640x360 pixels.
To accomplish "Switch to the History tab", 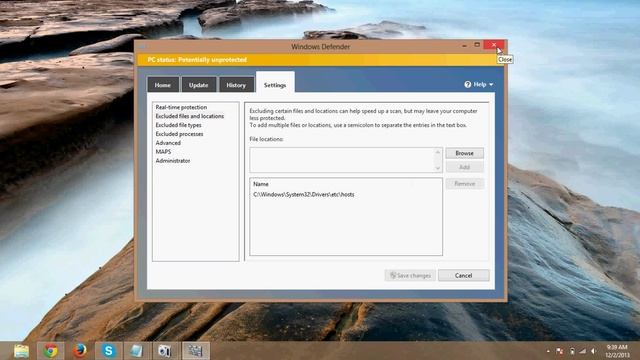I will [236, 84].
